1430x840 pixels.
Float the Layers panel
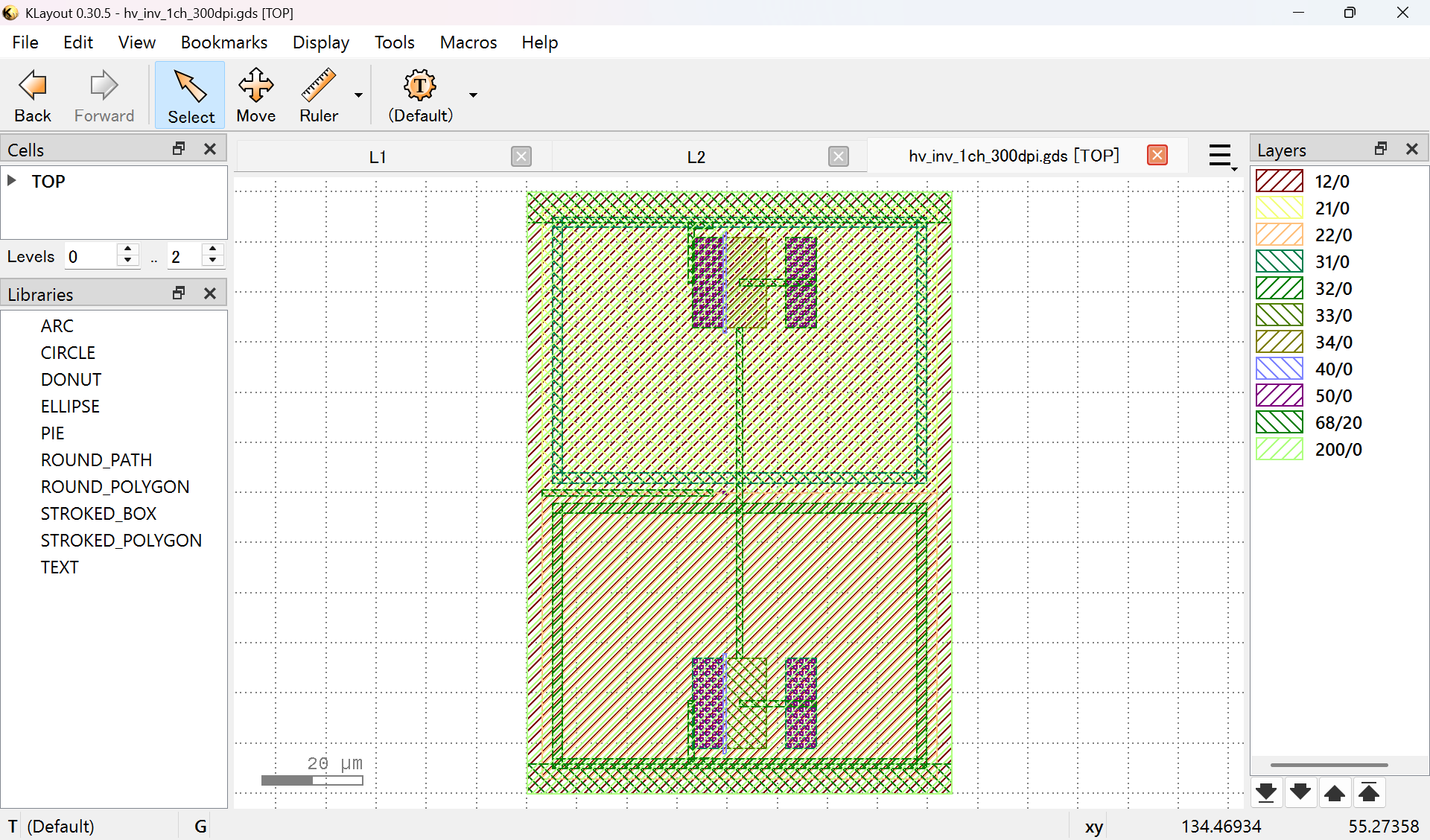click(x=1380, y=148)
